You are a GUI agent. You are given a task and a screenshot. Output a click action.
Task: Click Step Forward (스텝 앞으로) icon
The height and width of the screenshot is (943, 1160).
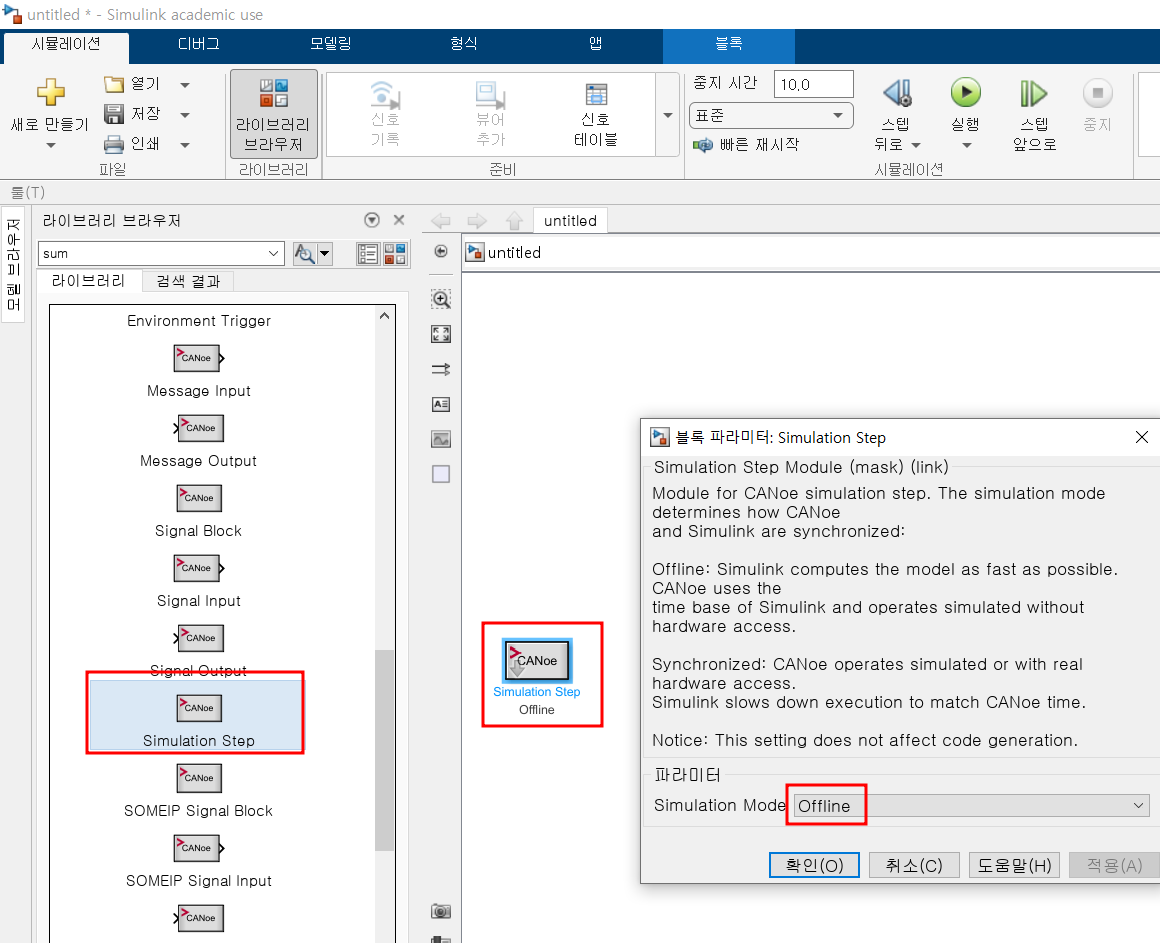pyautogui.click(x=1033, y=93)
